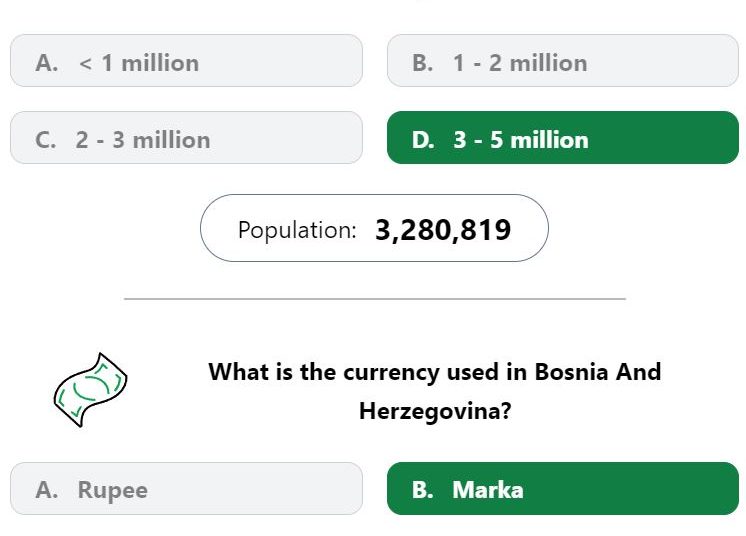746x536 pixels.
Task: Click the Bosnia currency question heading
Action: coord(435,391)
